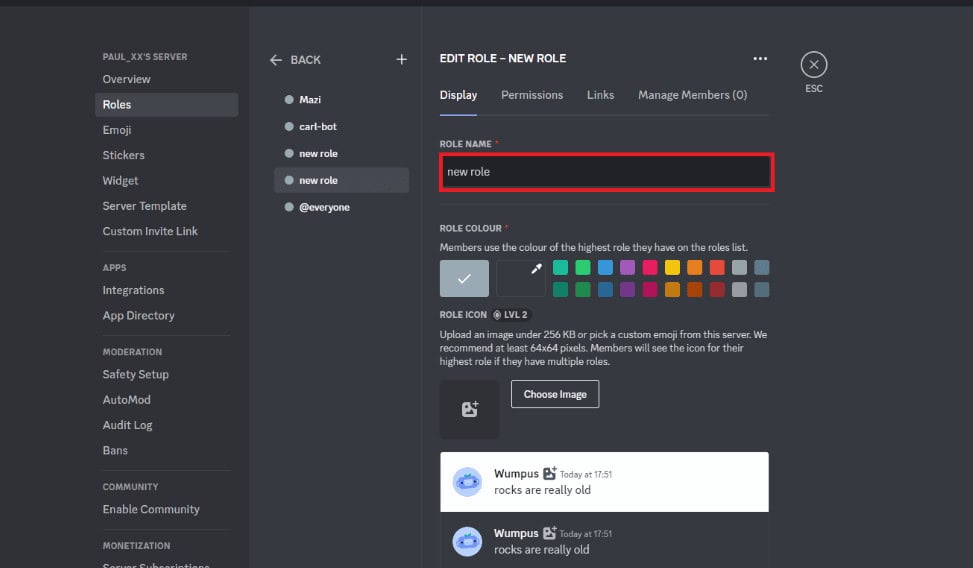
Task: Click Wumpus avatar in dark preview
Action: 467,541
